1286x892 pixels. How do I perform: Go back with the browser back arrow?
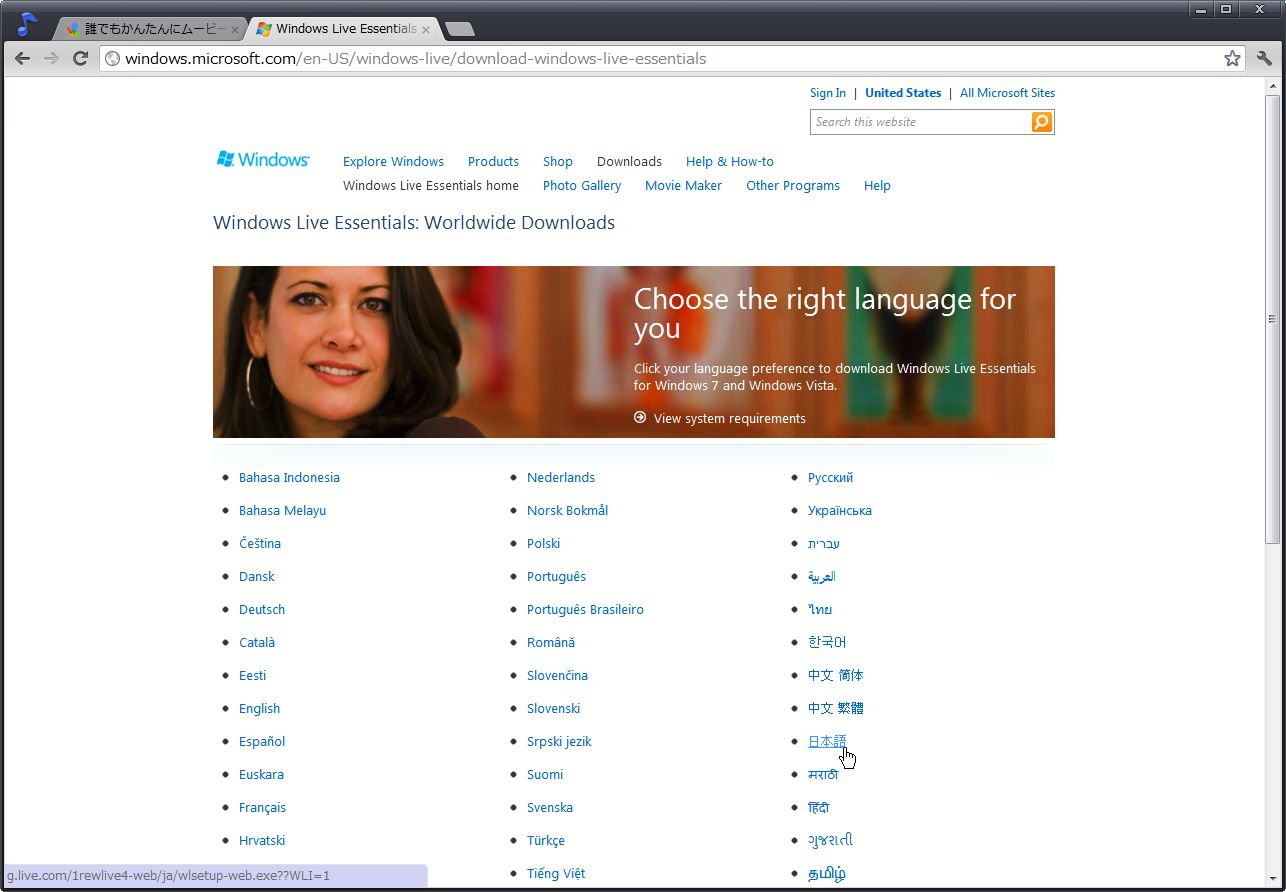[x=22, y=58]
